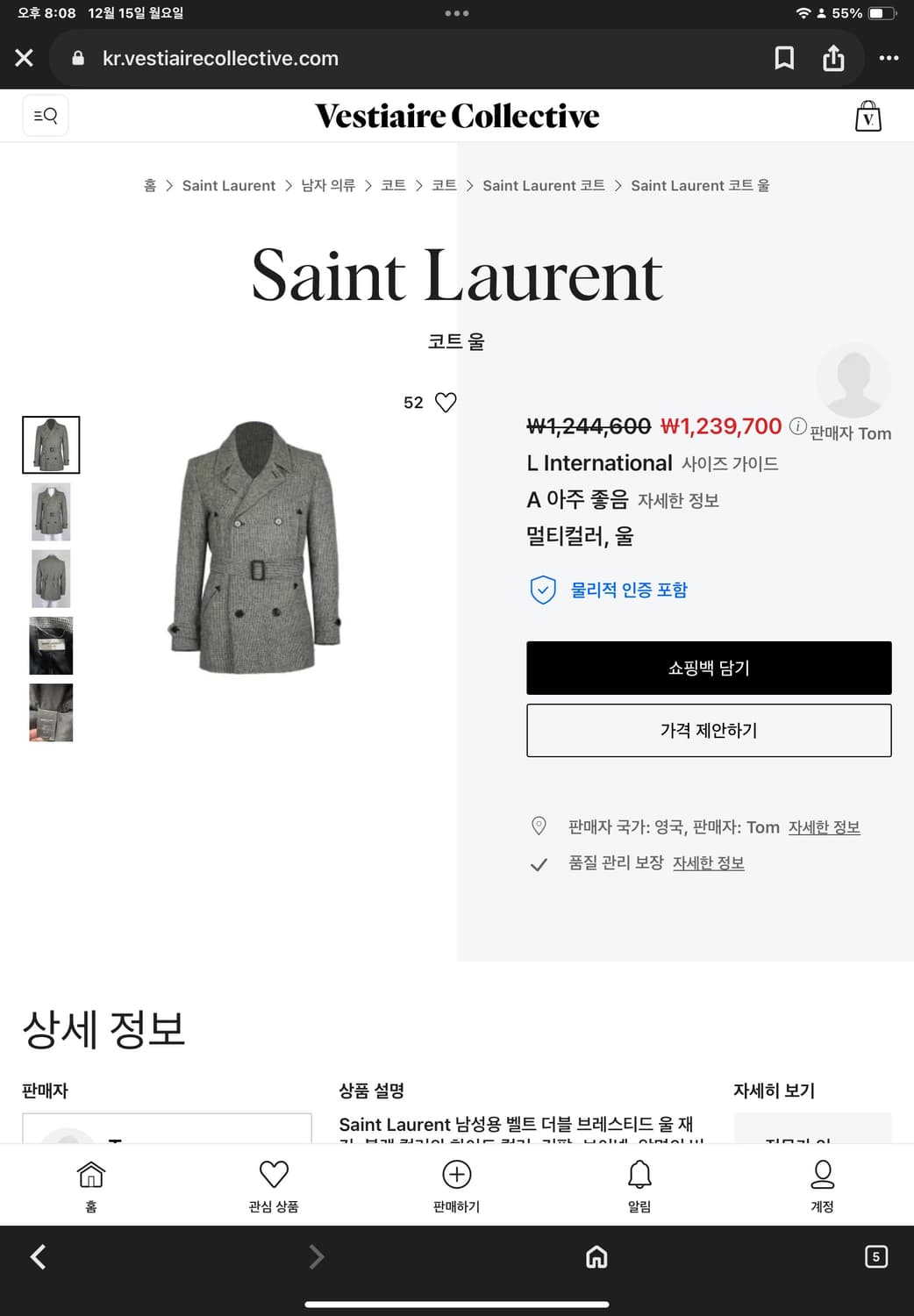Open 판매하기 with the plus icon
Image resolution: width=914 pixels, height=1316 pixels.
pyautogui.click(x=456, y=1174)
